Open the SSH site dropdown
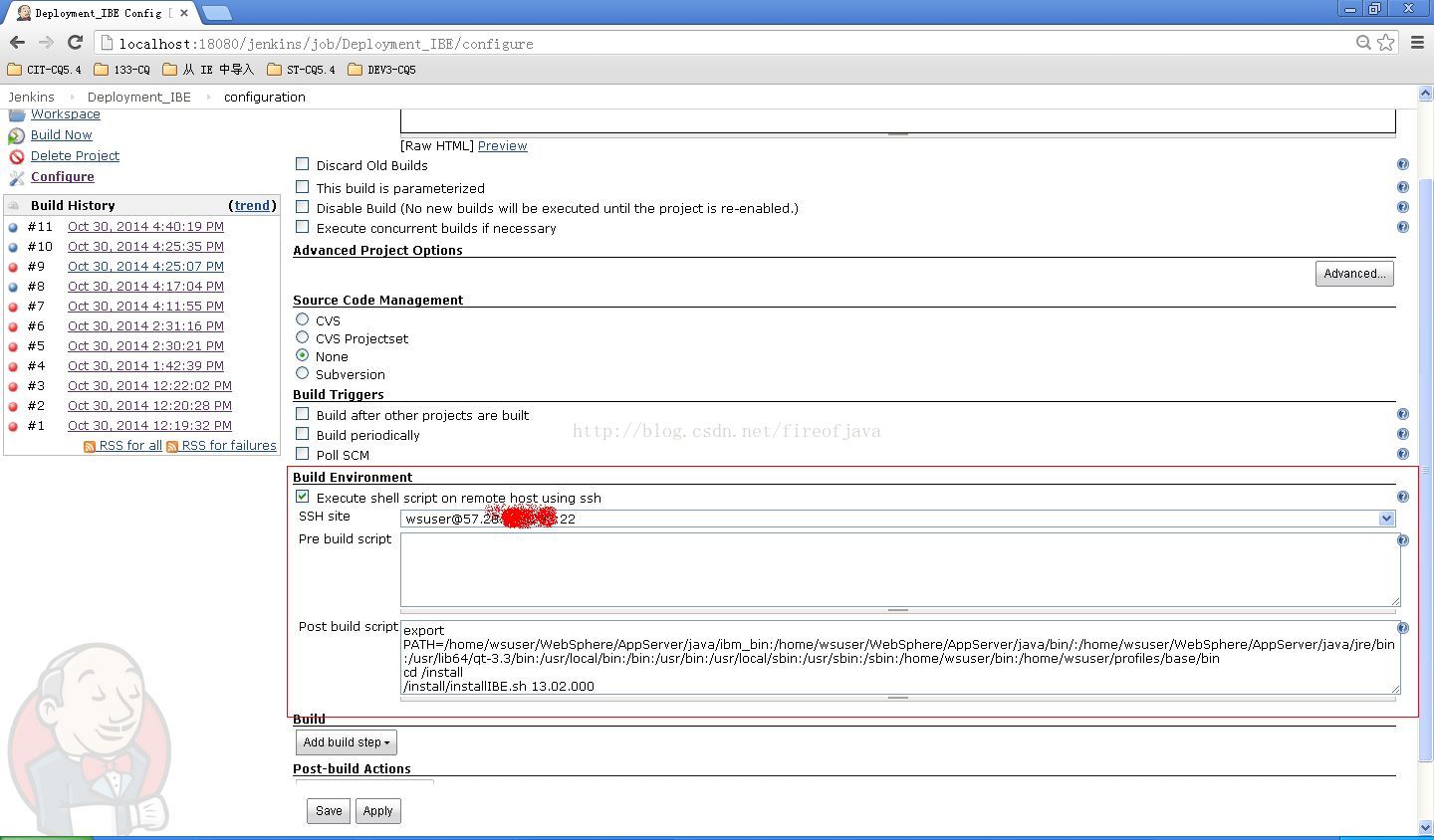 tap(897, 519)
